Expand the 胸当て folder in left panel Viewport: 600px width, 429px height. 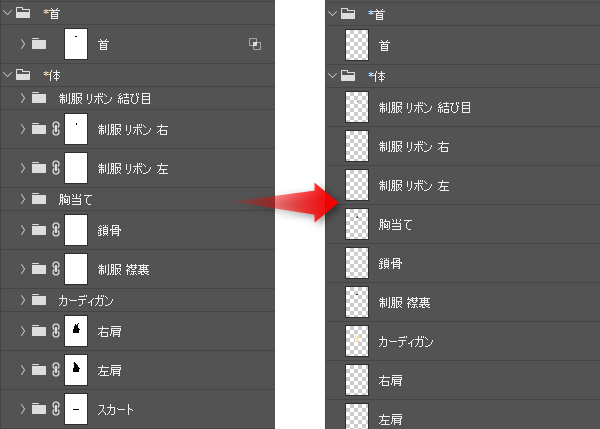(23, 199)
